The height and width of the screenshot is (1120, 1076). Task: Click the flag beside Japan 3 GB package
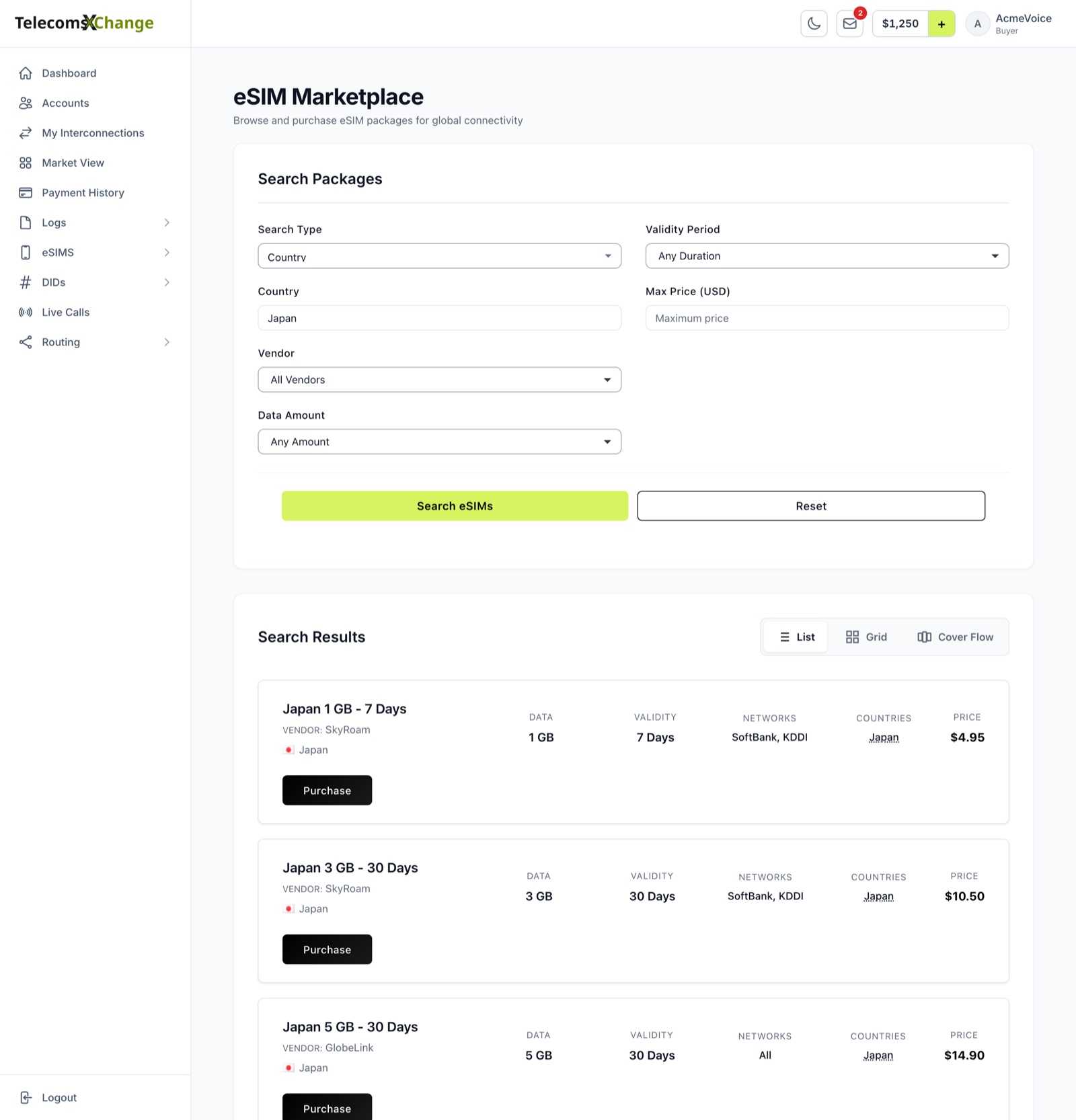(x=289, y=908)
